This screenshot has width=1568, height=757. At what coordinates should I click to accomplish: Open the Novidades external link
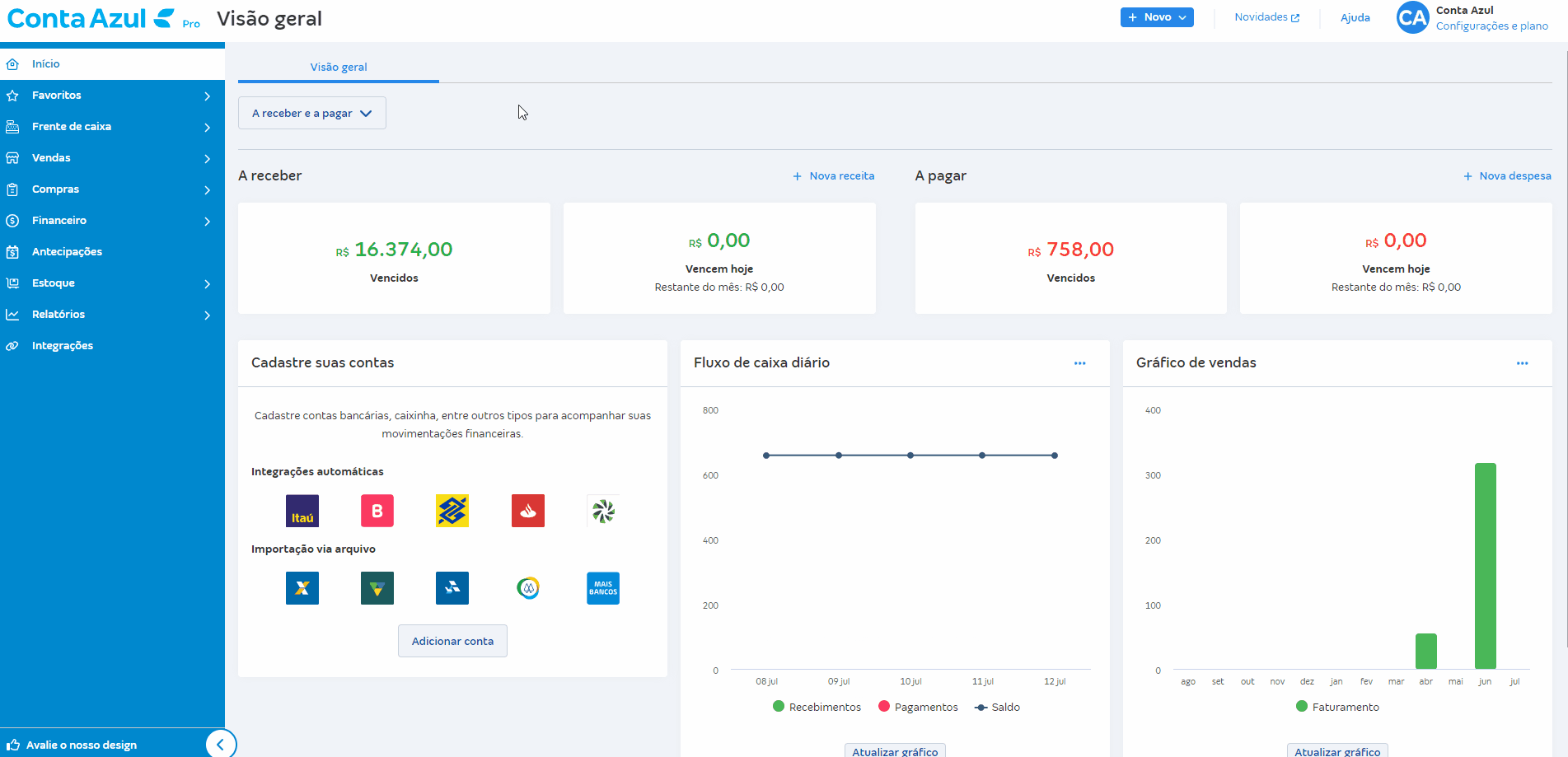click(1267, 17)
